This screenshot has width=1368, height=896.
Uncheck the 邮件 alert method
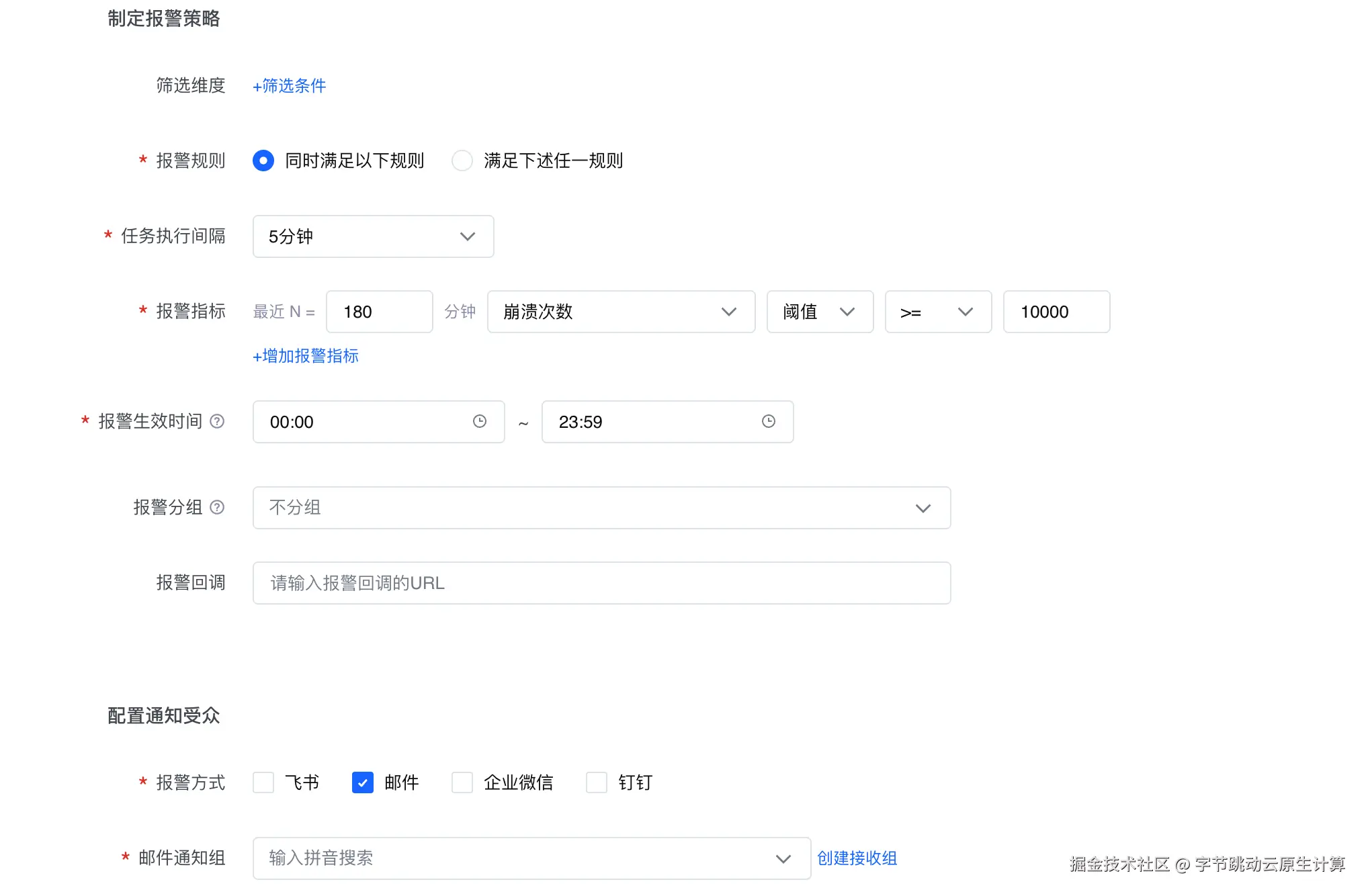tap(363, 782)
